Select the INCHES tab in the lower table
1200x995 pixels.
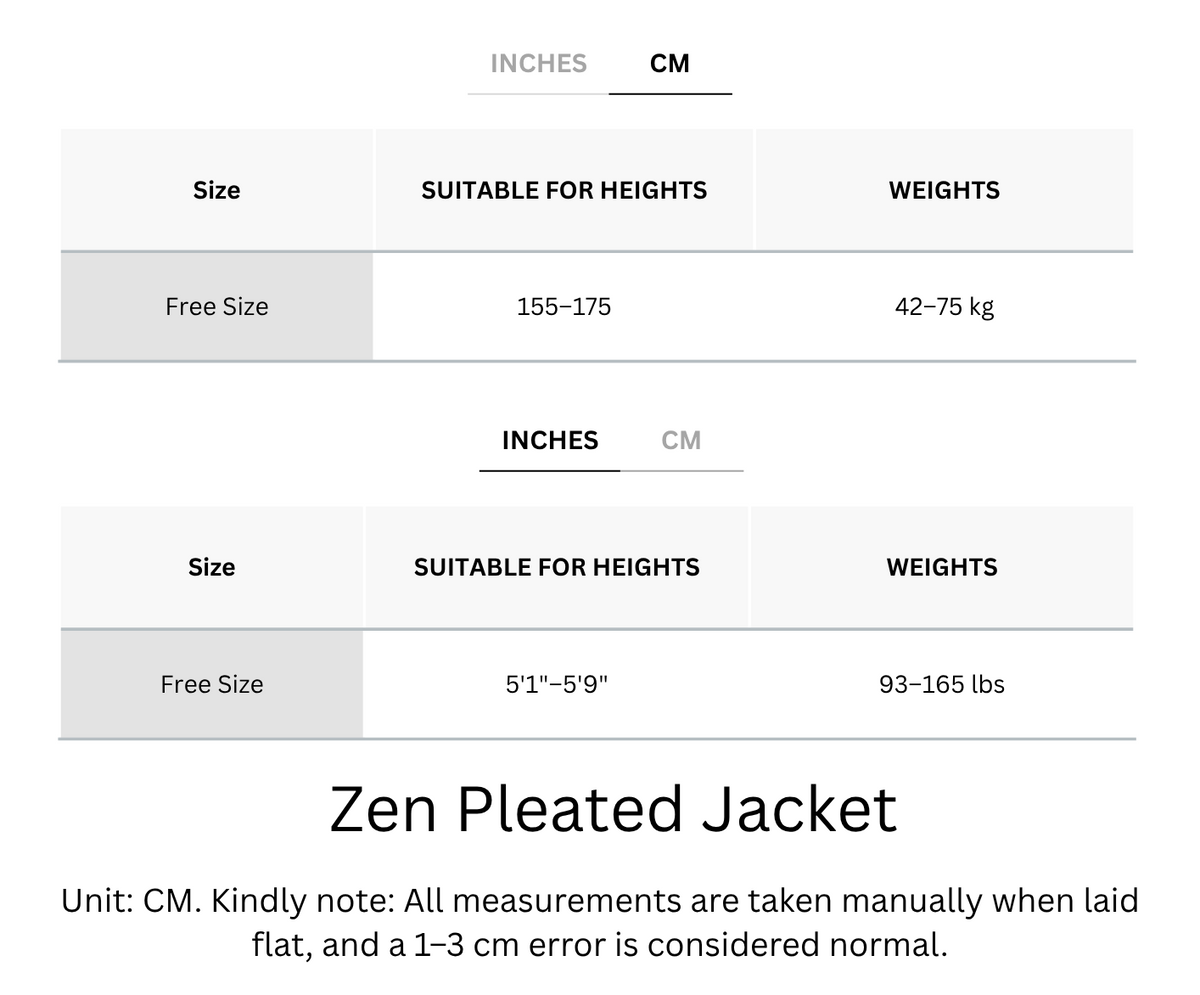click(x=550, y=440)
